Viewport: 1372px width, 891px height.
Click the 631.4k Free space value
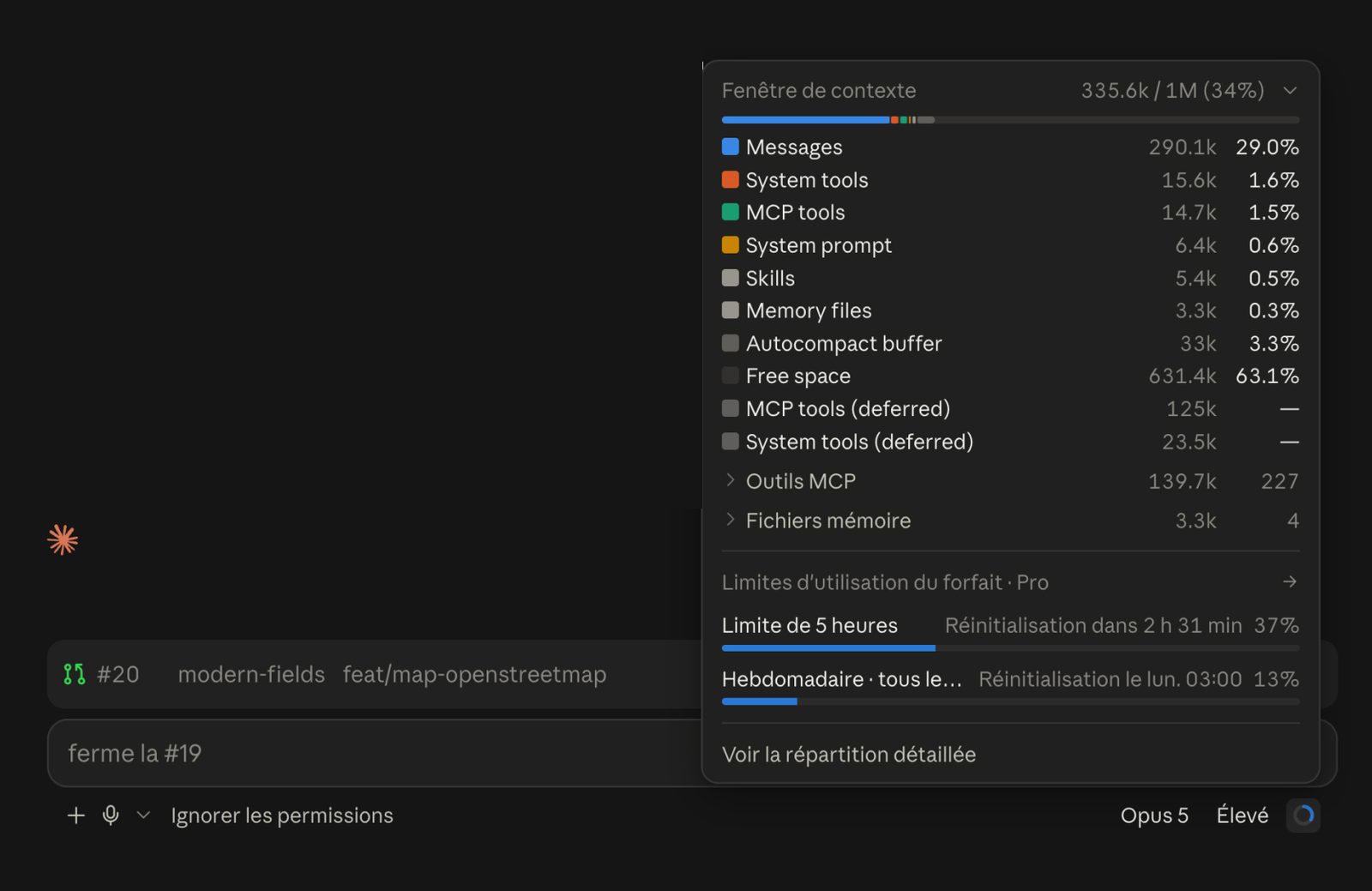(1182, 376)
